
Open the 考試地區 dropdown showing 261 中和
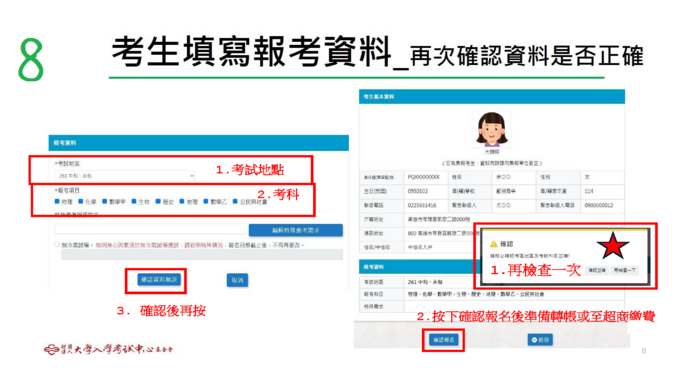pyautogui.click(x=124, y=176)
